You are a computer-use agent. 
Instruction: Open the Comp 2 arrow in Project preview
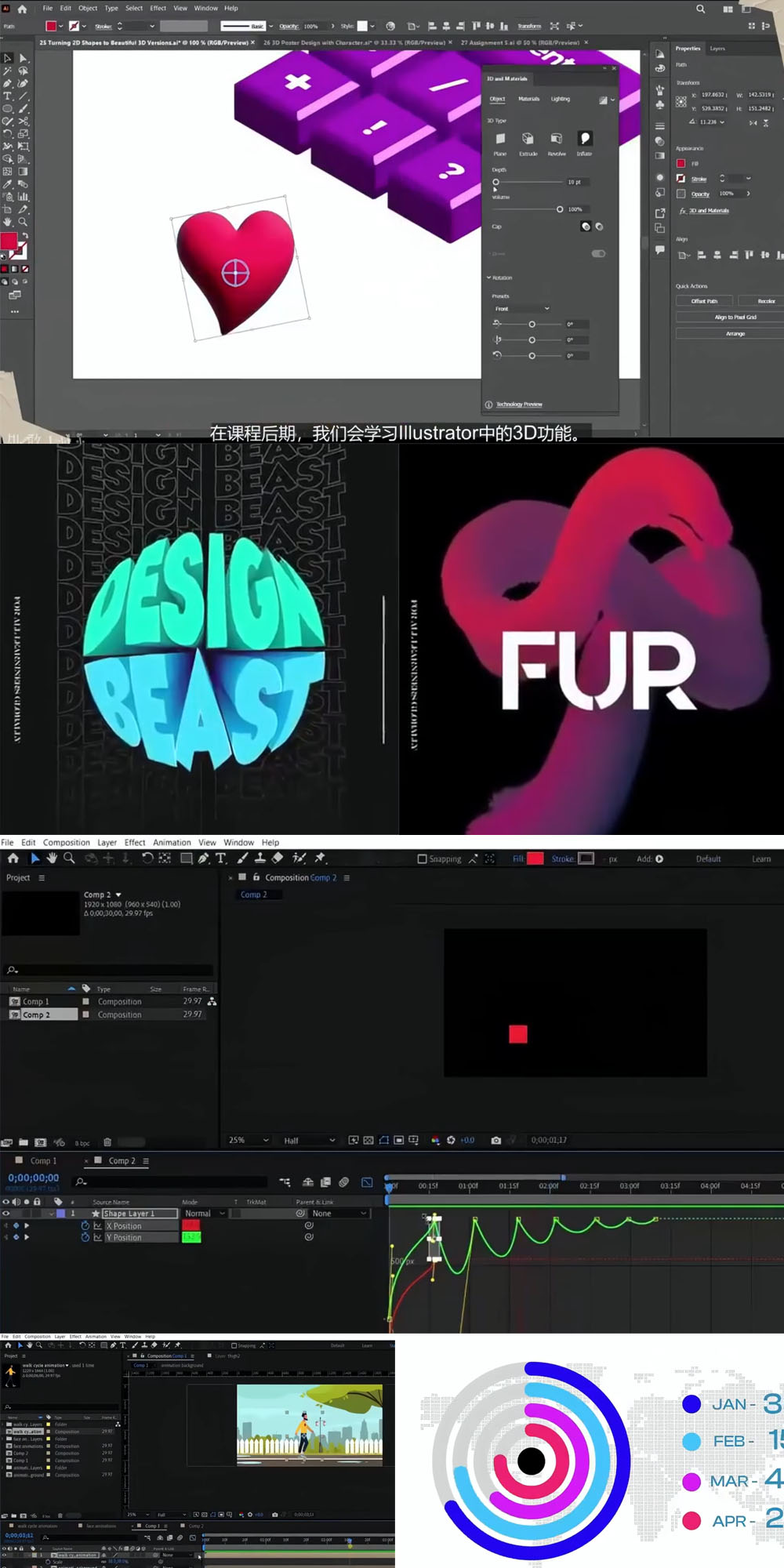tap(118, 895)
